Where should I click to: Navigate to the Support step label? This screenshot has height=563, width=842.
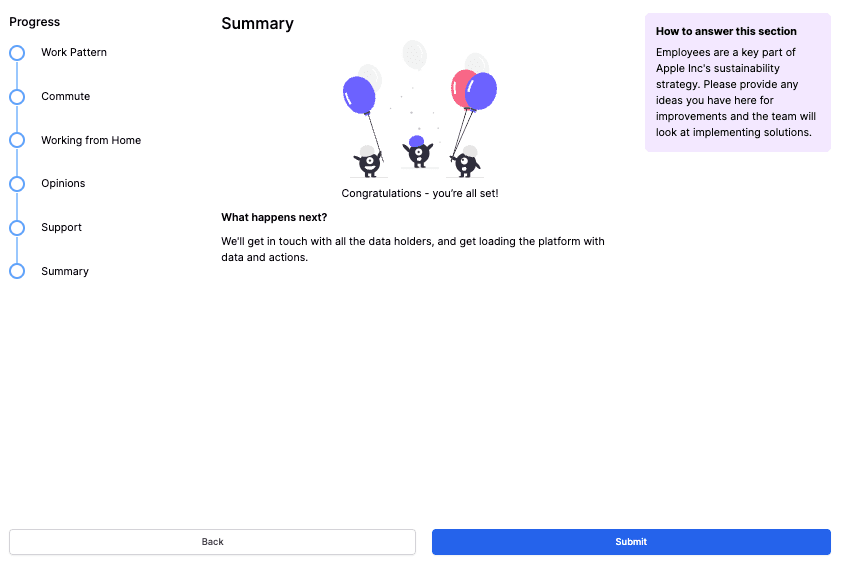click(x=61, y=227)
